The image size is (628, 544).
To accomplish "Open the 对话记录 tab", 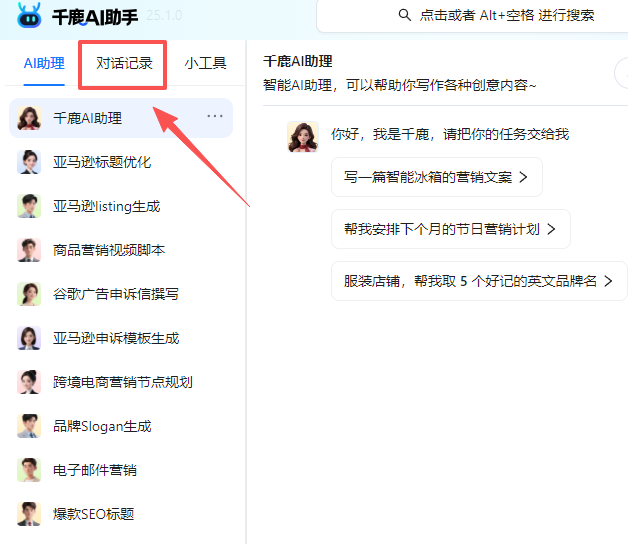I will pos(124,63).
